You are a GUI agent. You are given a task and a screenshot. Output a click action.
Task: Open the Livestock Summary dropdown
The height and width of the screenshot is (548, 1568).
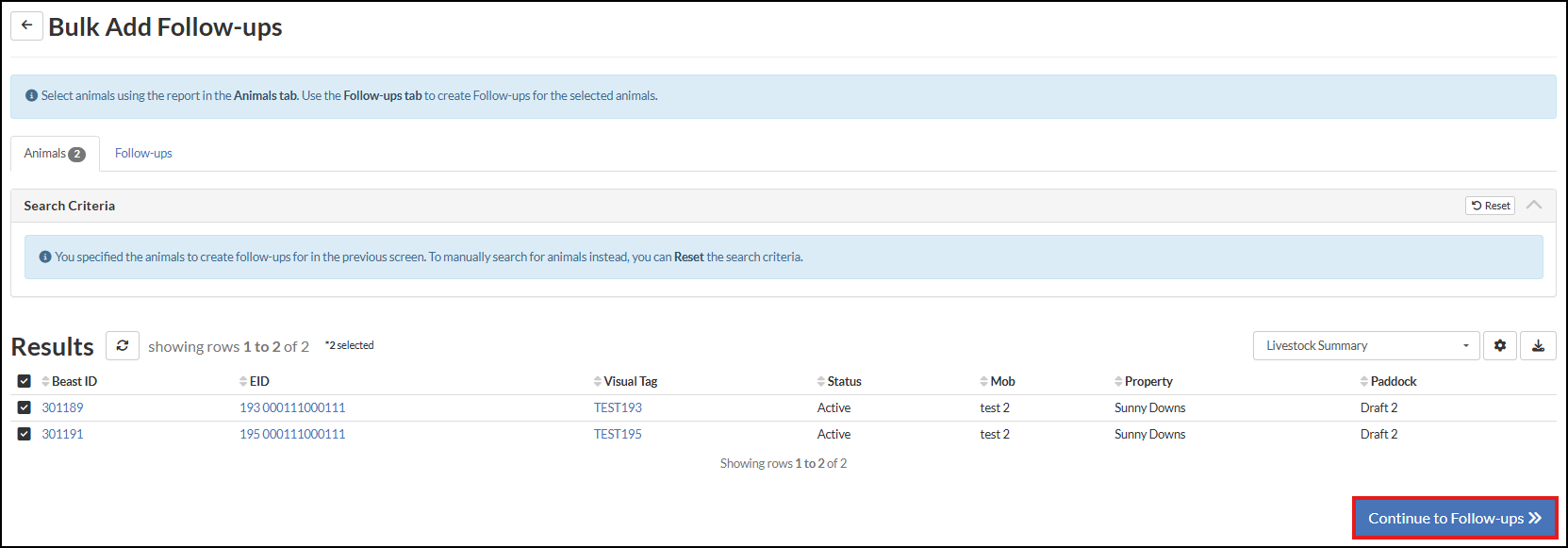pyautogui.click(x=1366, y=346)
